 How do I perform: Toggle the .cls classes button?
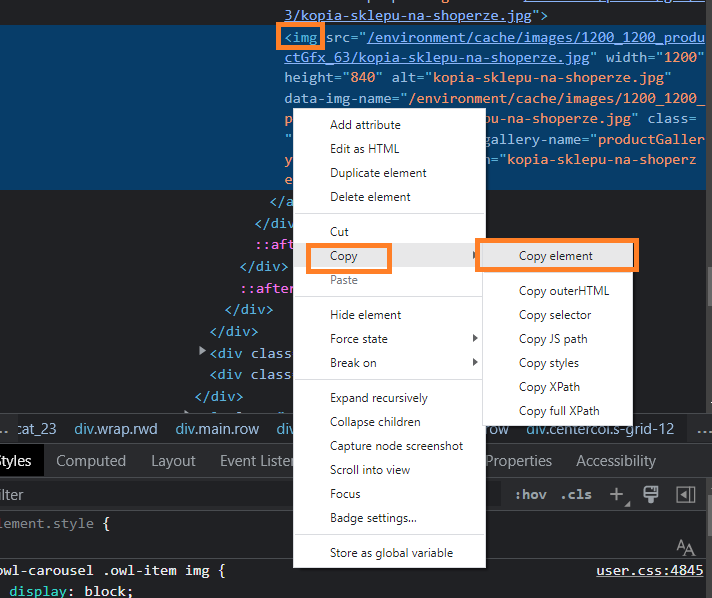coord(575,495)
